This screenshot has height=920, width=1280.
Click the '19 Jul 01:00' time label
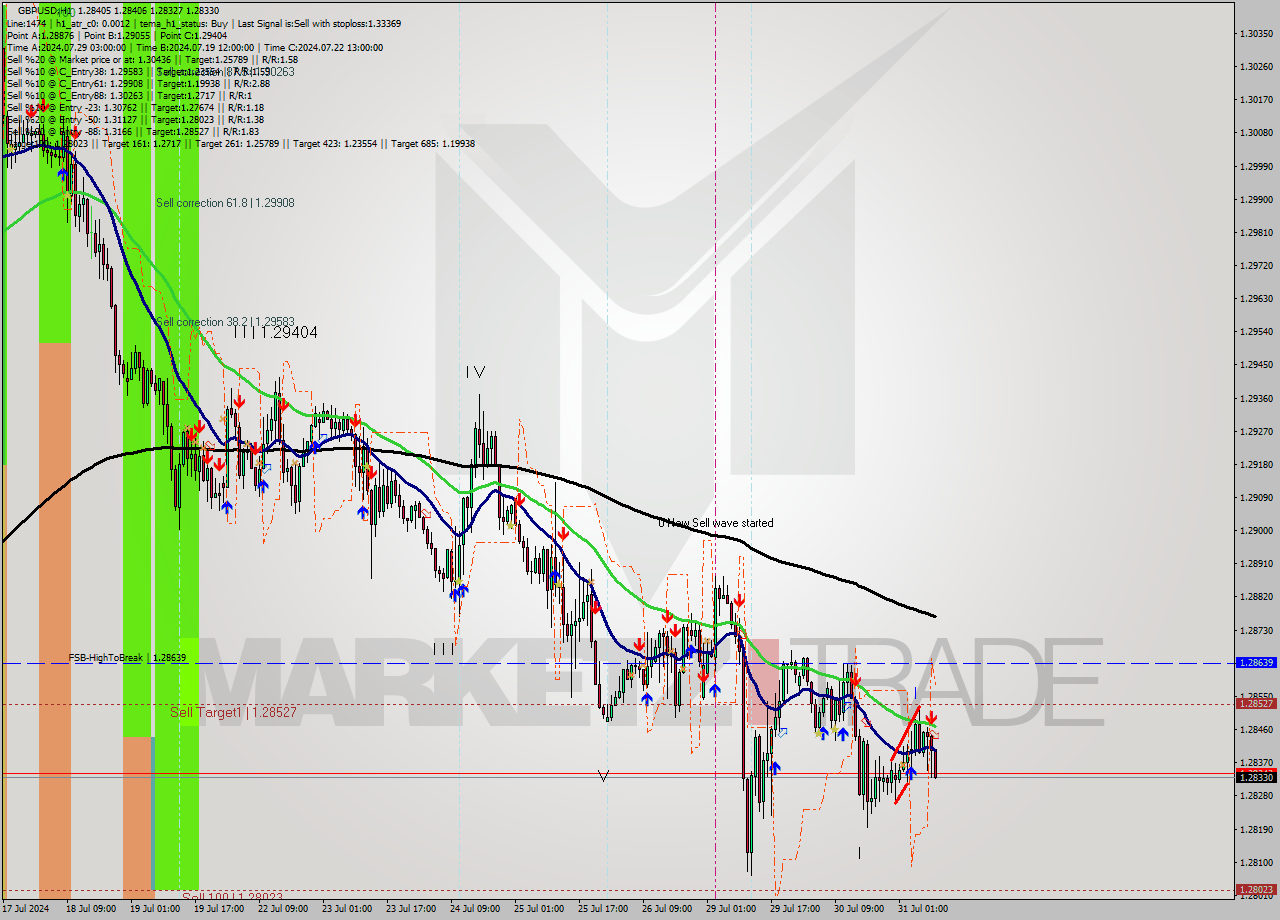point(155,909)
